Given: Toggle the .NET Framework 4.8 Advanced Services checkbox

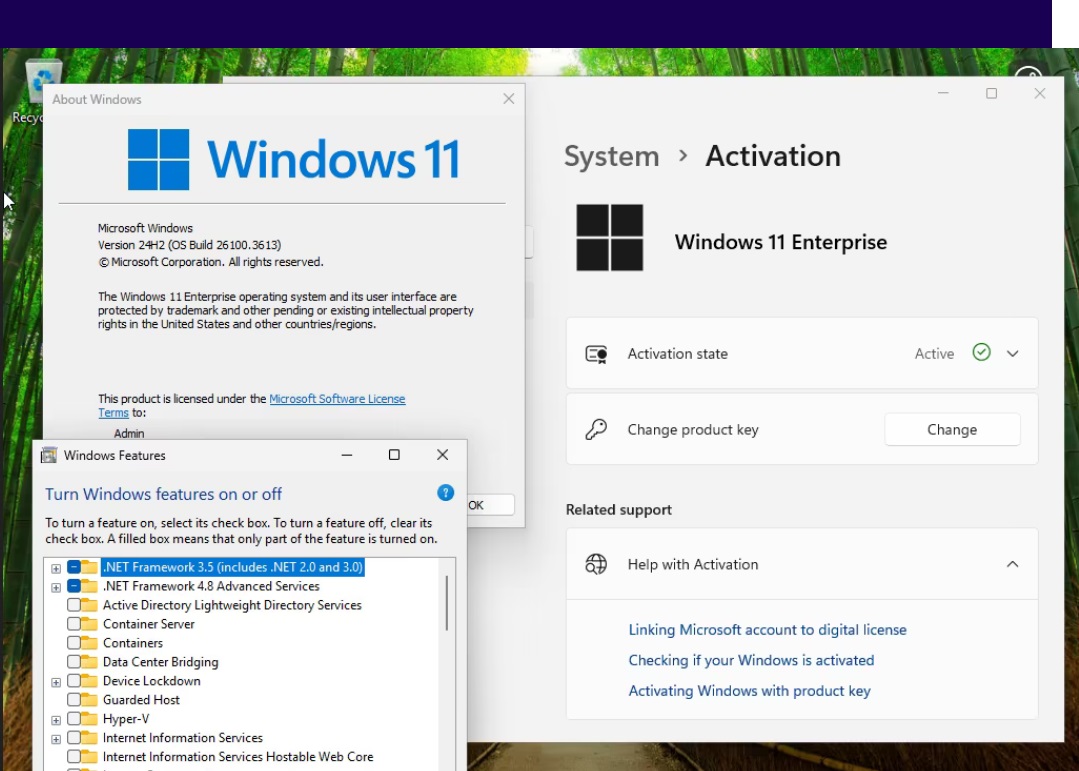Looking at the screenshot, I should coord(74,586).
